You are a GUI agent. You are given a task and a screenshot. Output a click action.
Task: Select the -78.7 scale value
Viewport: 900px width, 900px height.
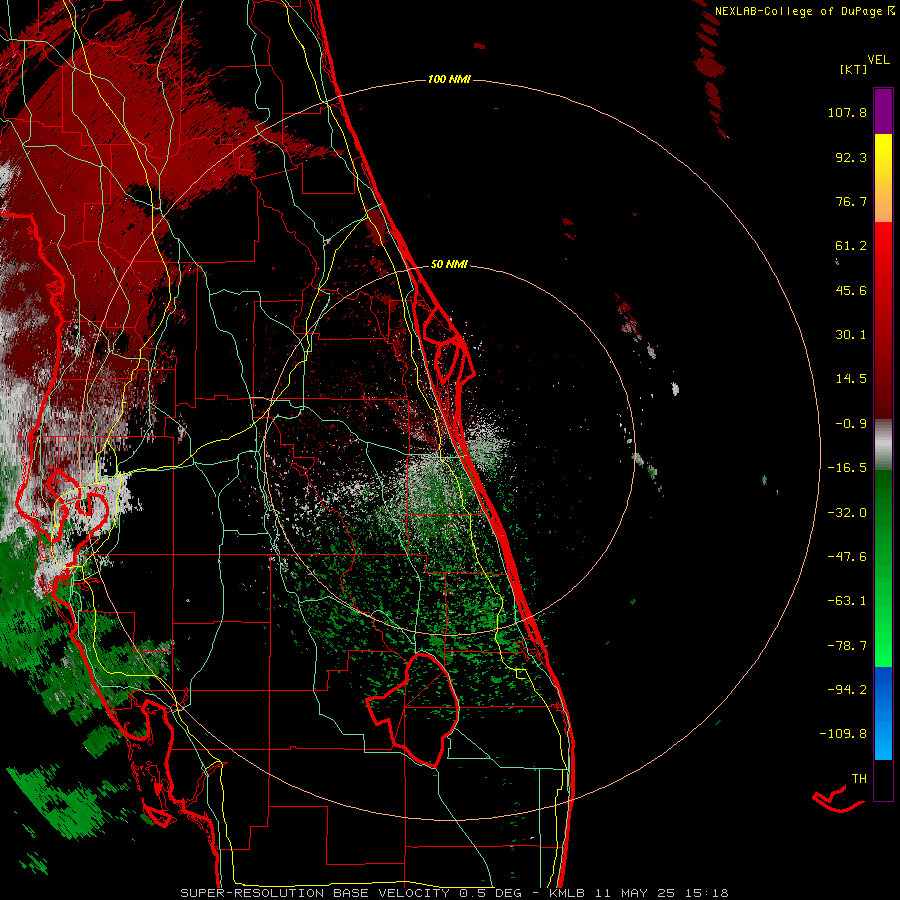847,646
